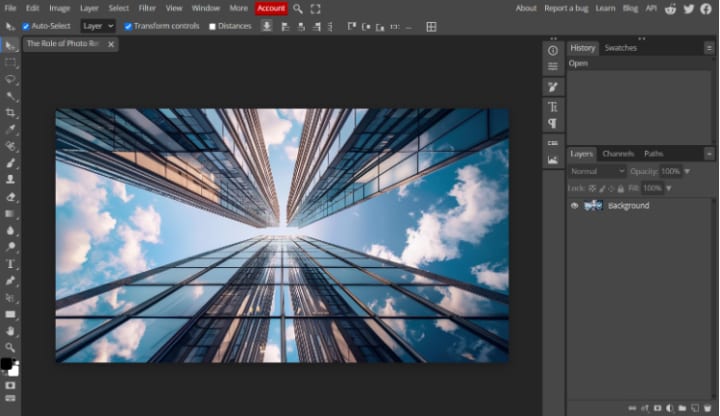Click the search magnifier icon in menu bar
The image size is (720, 416).
pos(298,8)
